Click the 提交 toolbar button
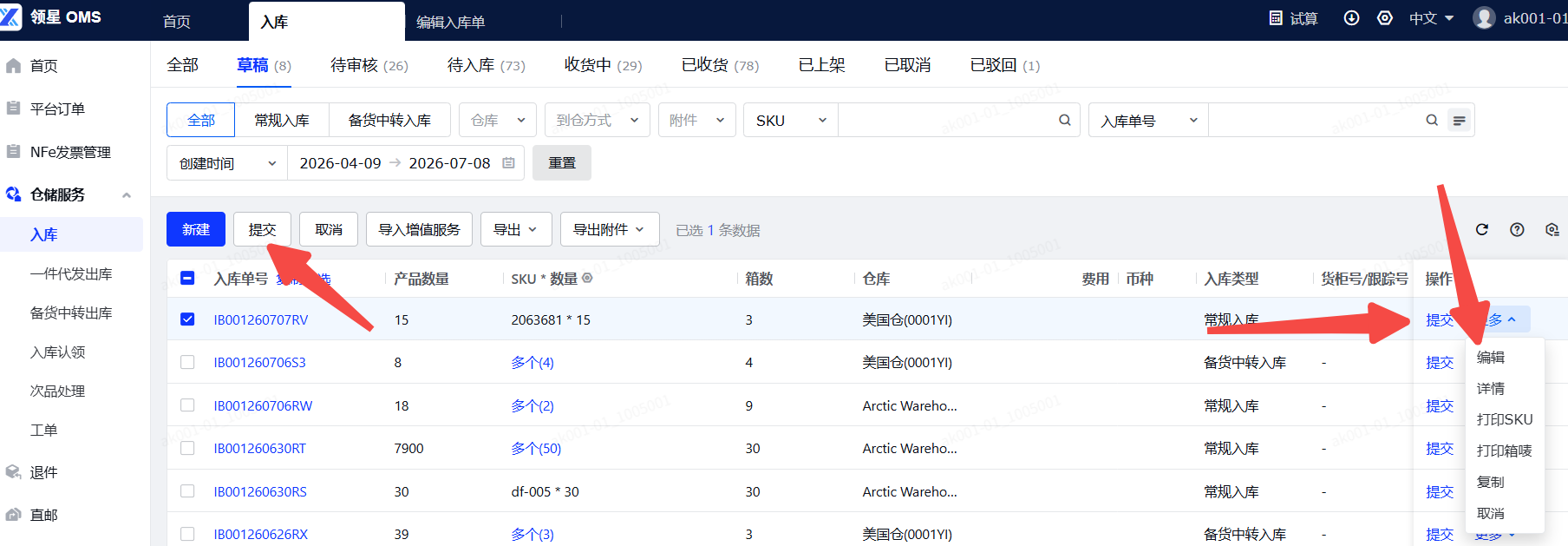Image resolution: width=1568 pixels, height=546 pixels. pos(262,229)
